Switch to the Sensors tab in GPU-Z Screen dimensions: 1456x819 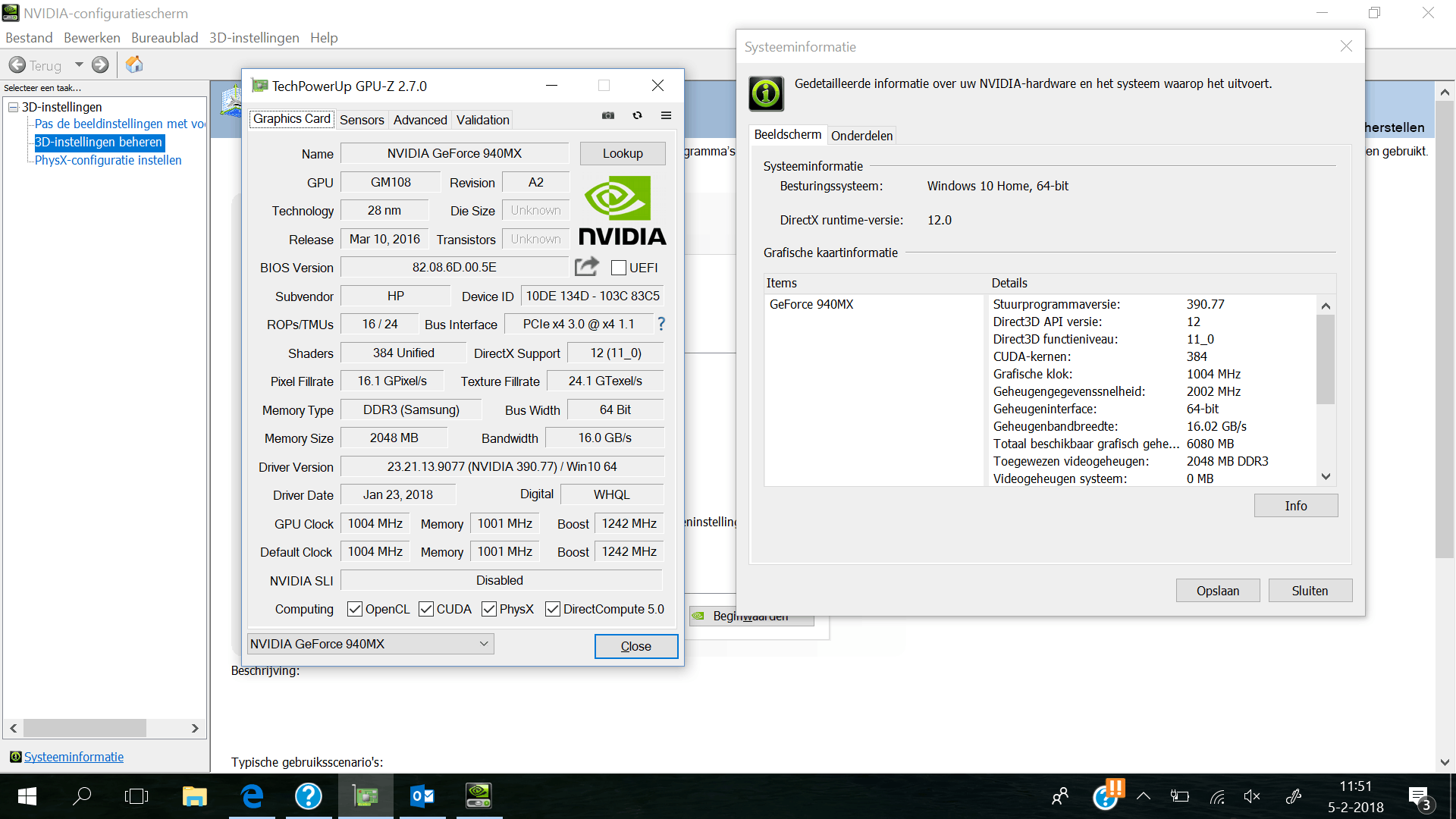[362, 120]
